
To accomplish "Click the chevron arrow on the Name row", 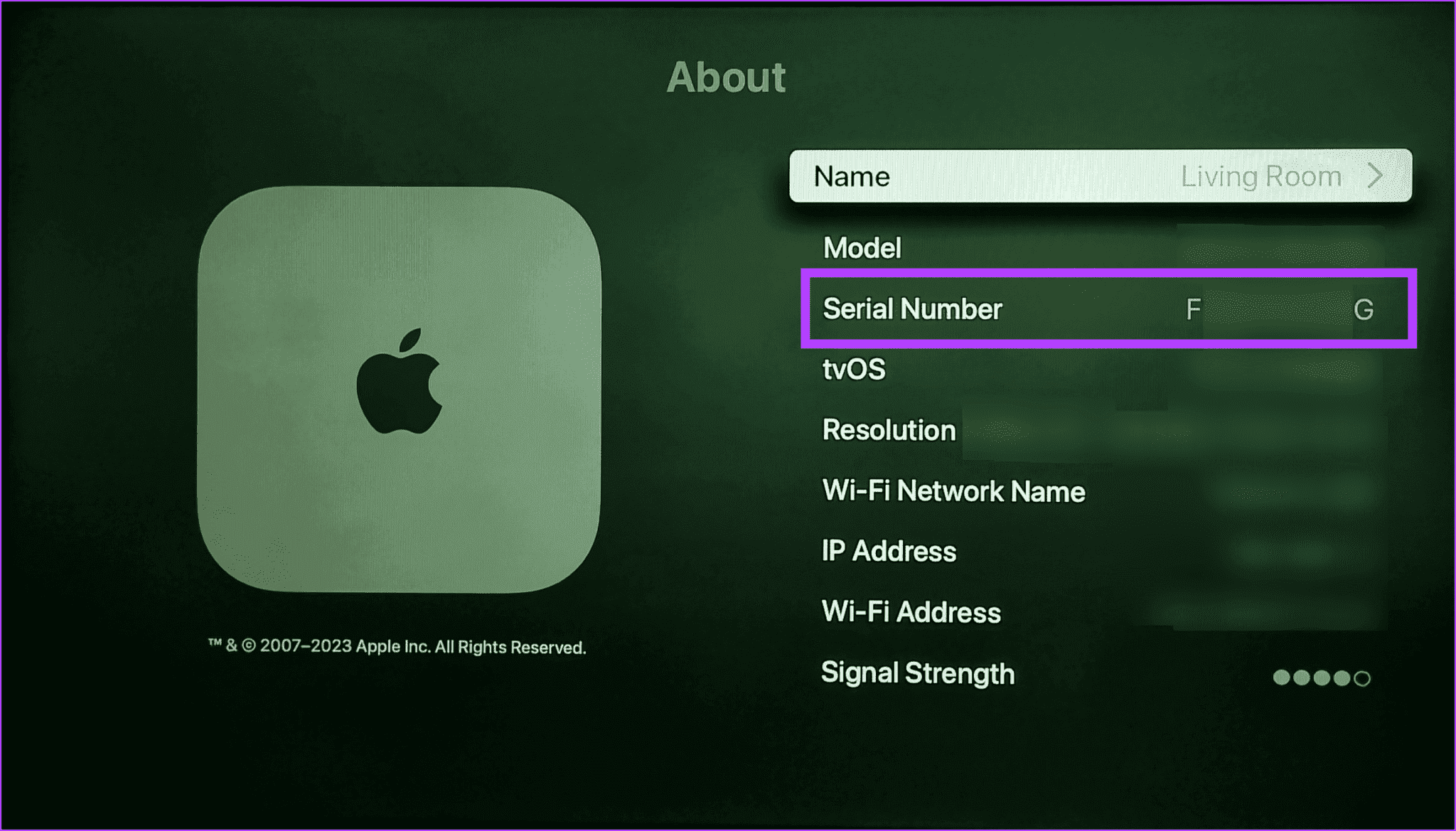I will [1376, 176].
